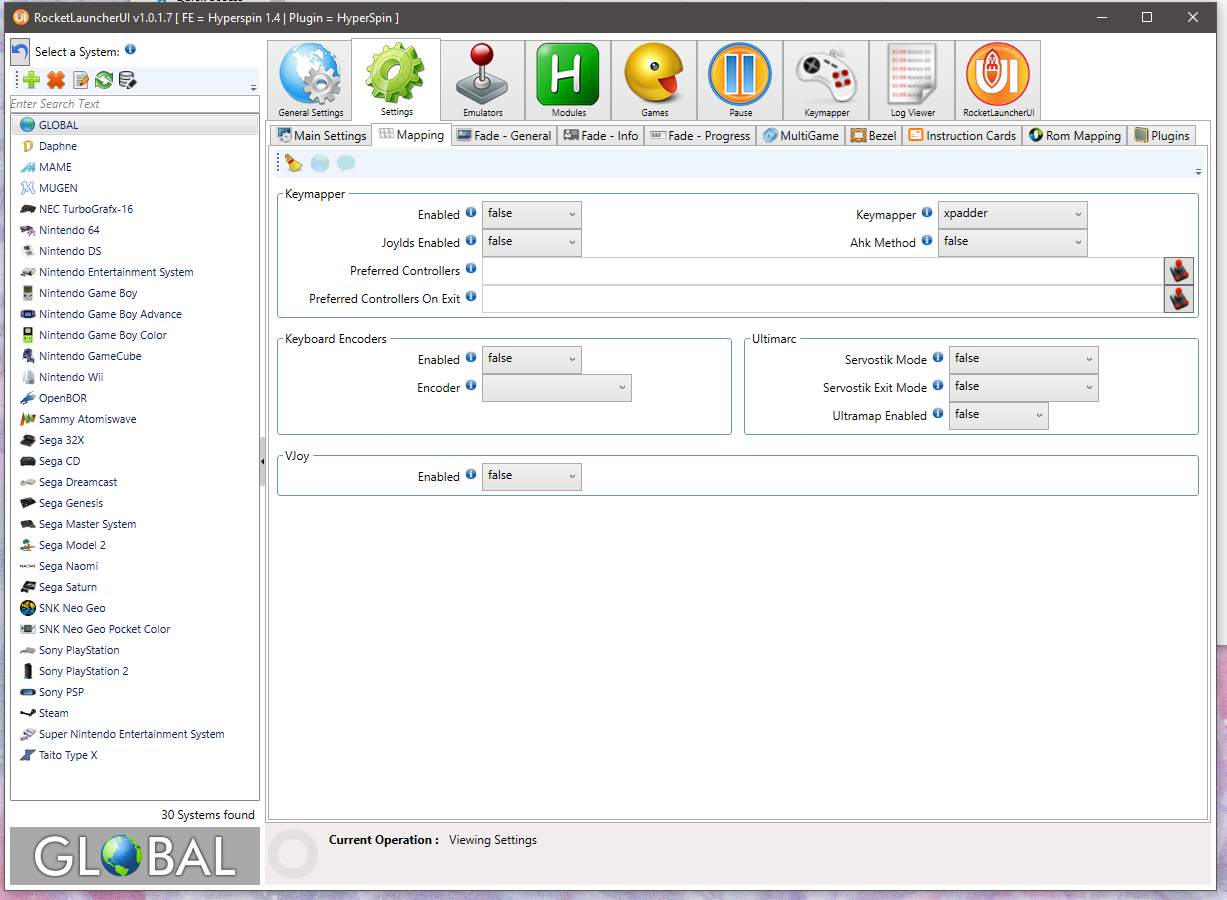Open the RocketLauncherUI section
Screen dimensions: 1227x900
pyautogui.click(x=998, y=81)
